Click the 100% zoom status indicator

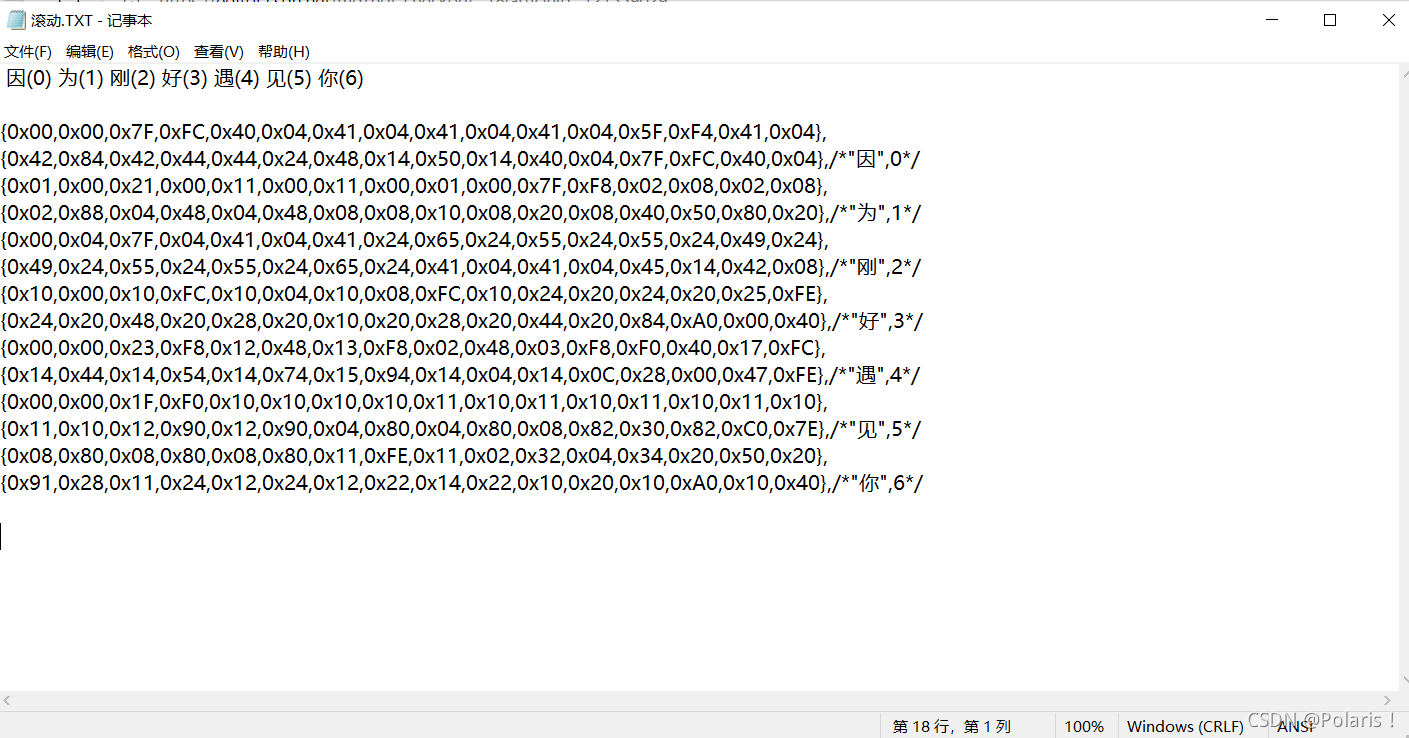click(x=1084, y=727)
